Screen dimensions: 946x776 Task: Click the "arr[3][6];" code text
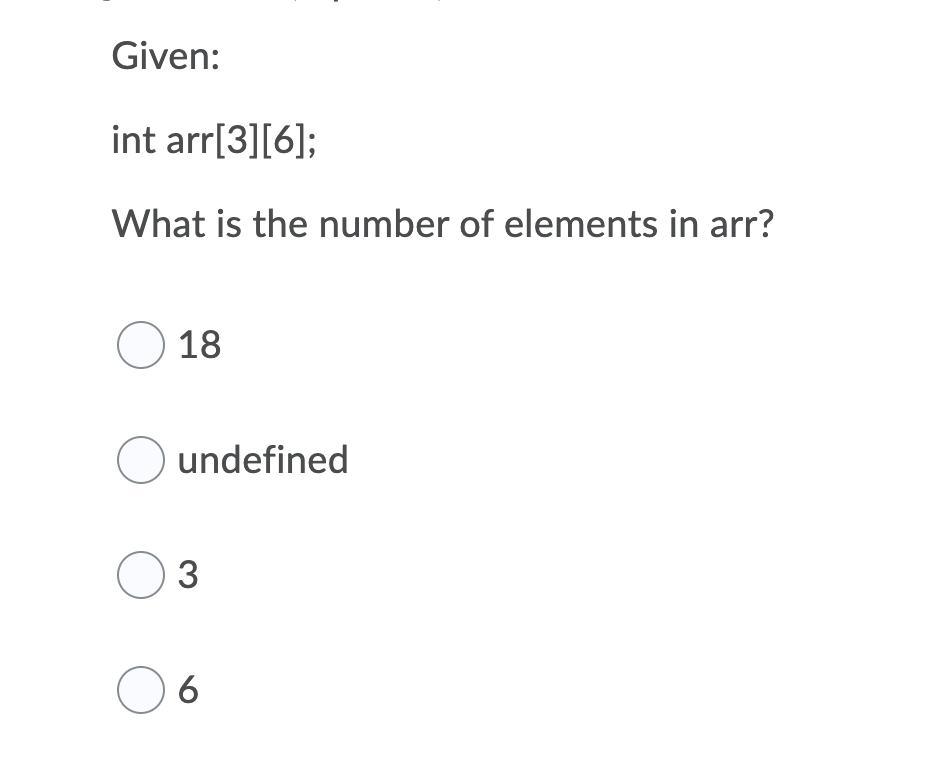coord(241,141)
